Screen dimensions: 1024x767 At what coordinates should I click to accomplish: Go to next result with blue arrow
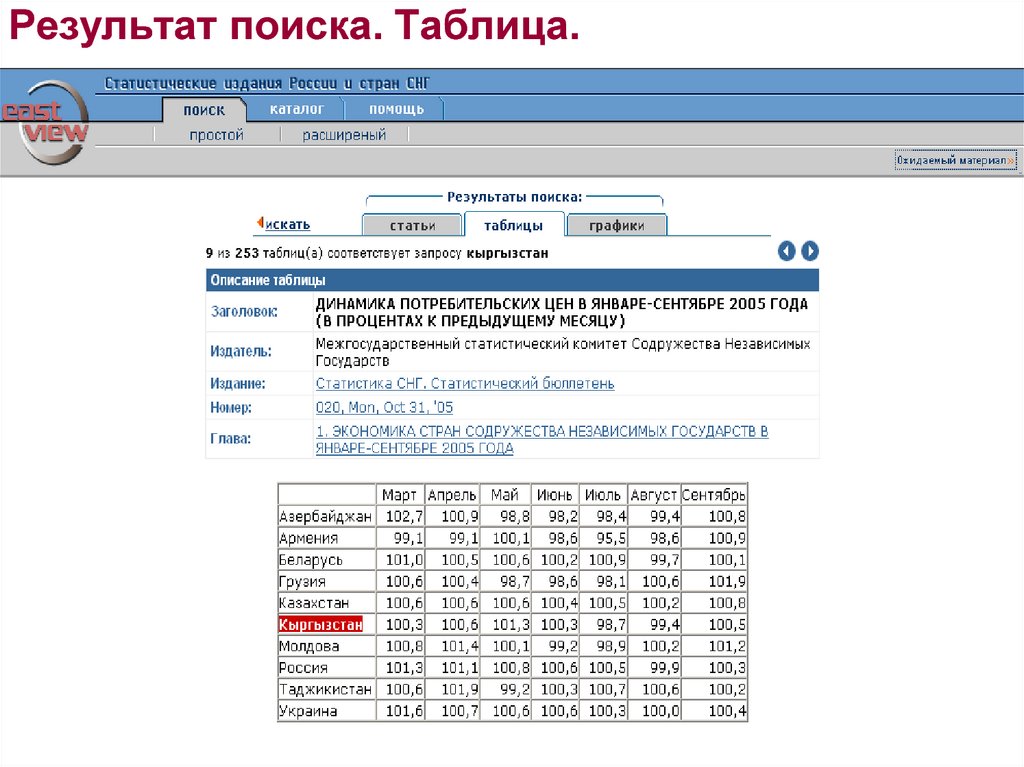pyautogui.click(x=809, y=251)
